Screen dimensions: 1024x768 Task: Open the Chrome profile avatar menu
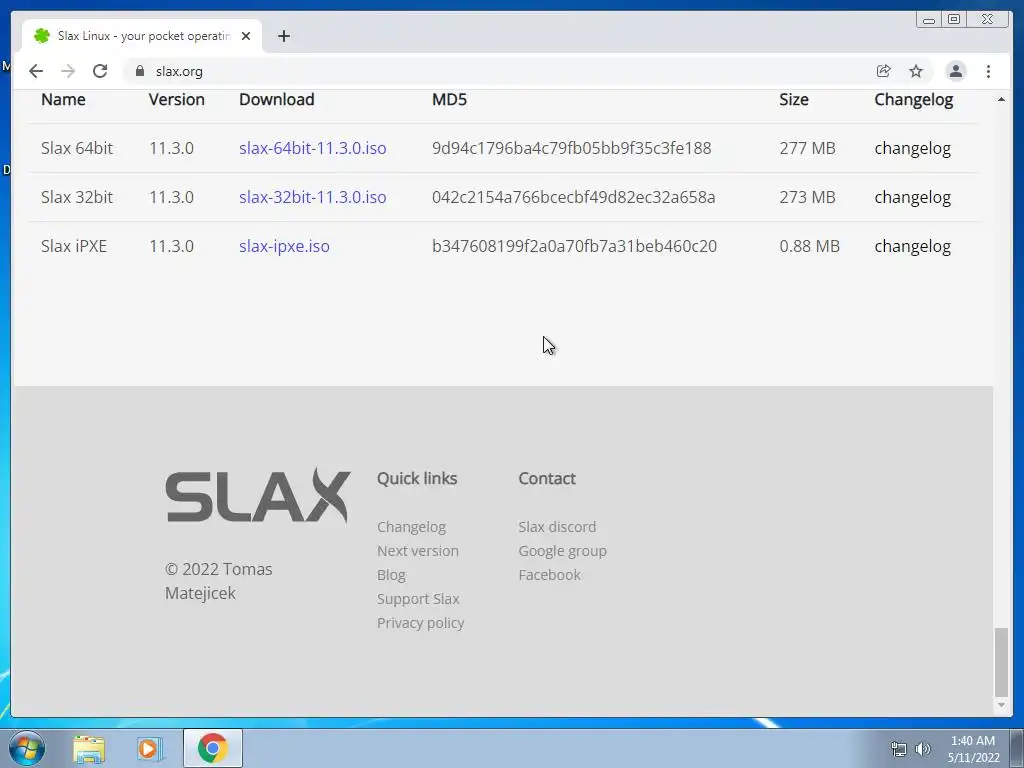click(955, 71)
